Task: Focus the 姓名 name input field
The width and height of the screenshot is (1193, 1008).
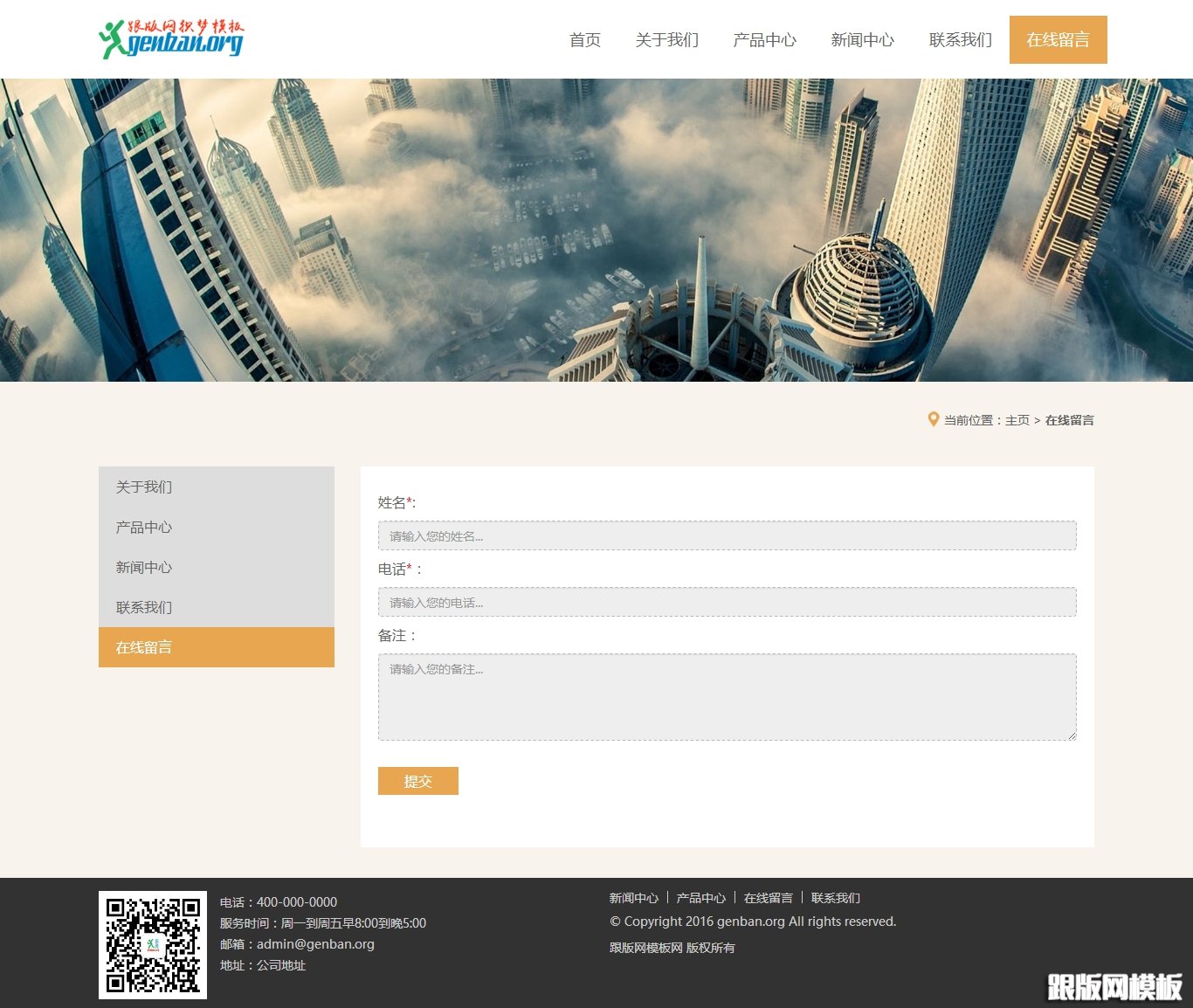Action: 728,535
